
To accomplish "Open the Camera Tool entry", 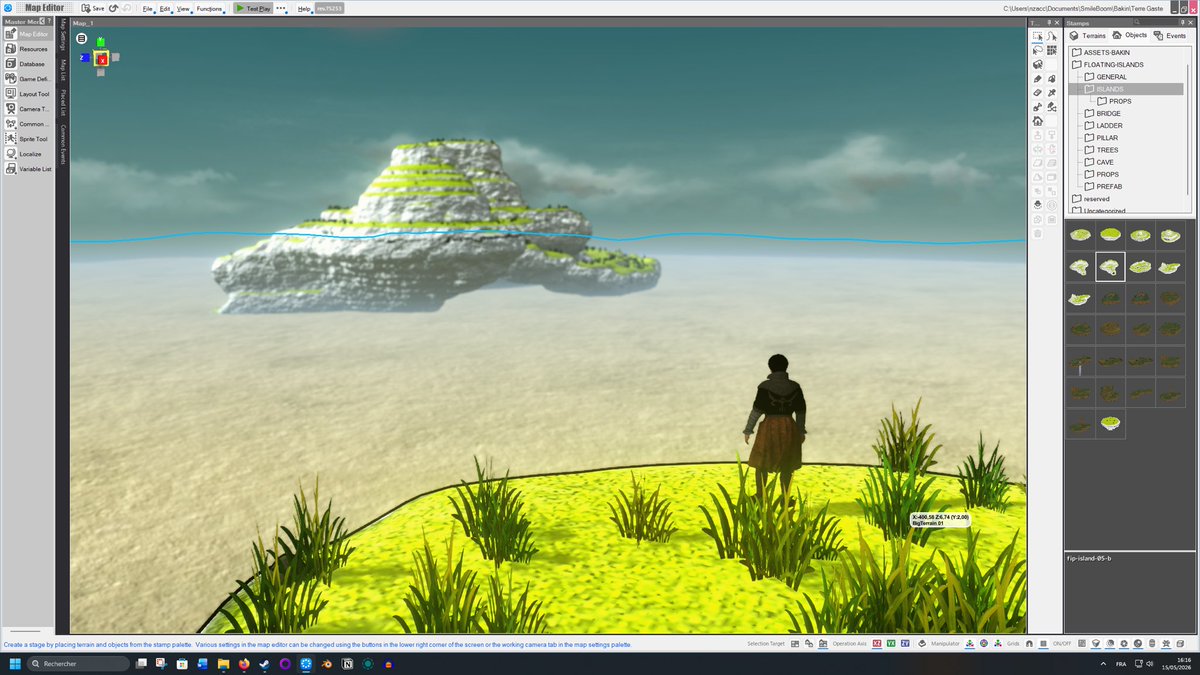I will click(27, 108).
